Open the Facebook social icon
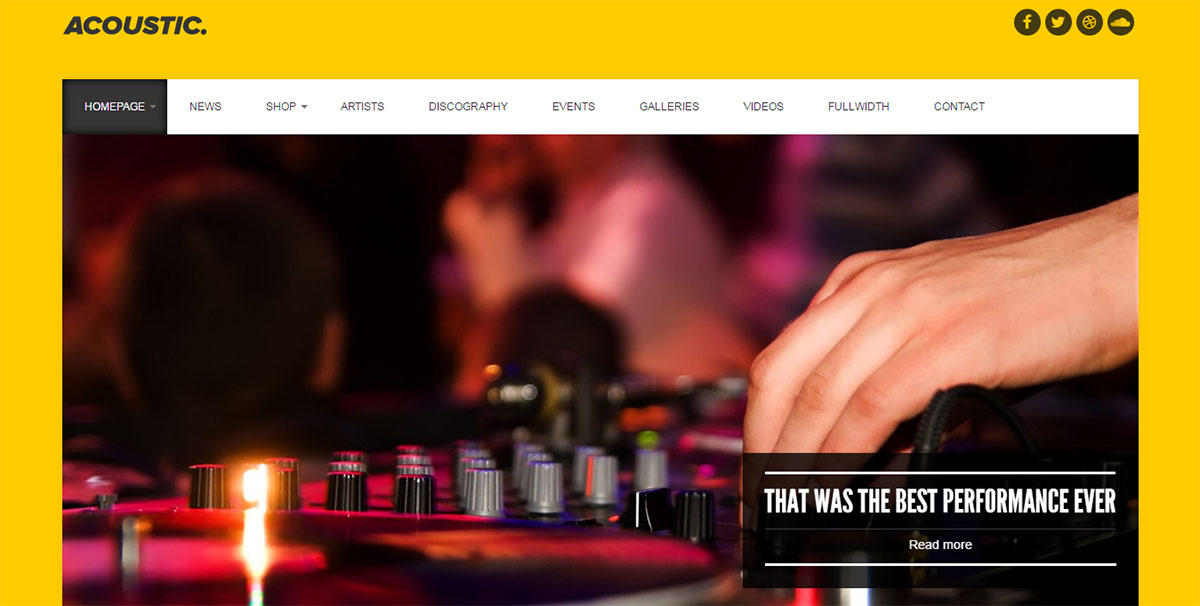 [1027, 22]
